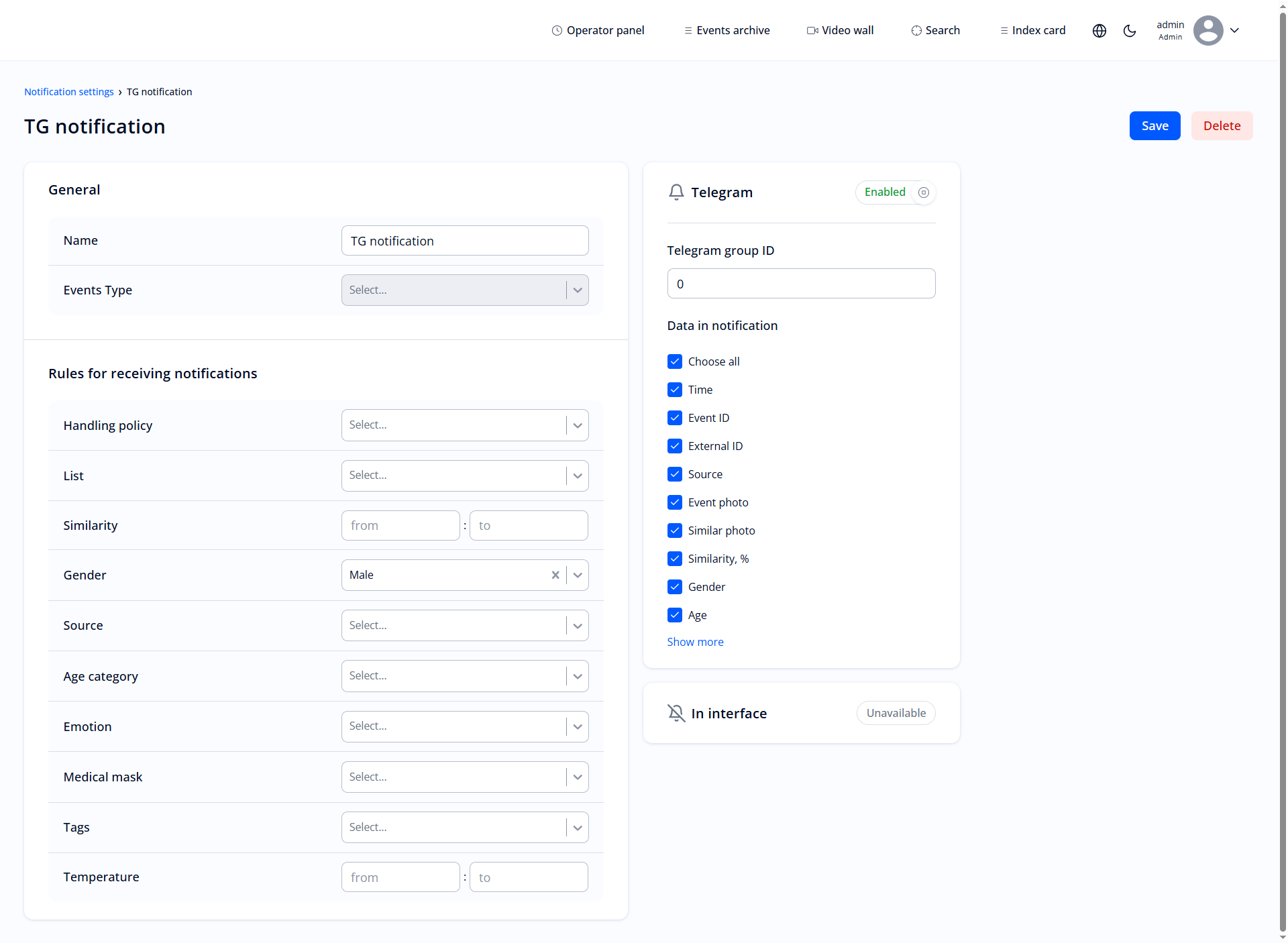Screen dimensions: 1288x943
Task: Uncheck the Similarity, % option
Action: [675, 558]
